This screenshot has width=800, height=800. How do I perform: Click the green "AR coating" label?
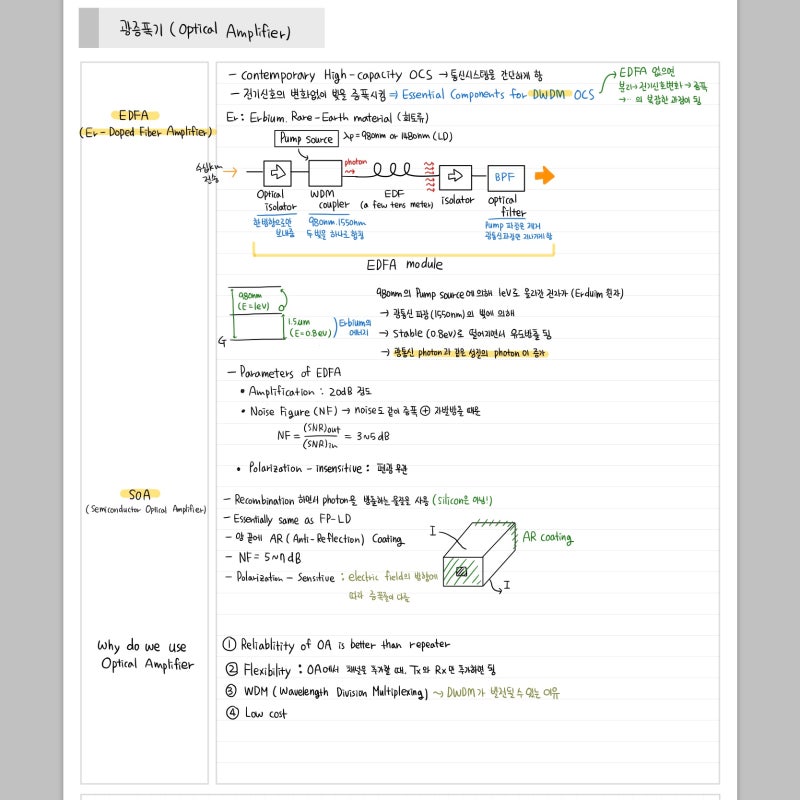[548, 537]
